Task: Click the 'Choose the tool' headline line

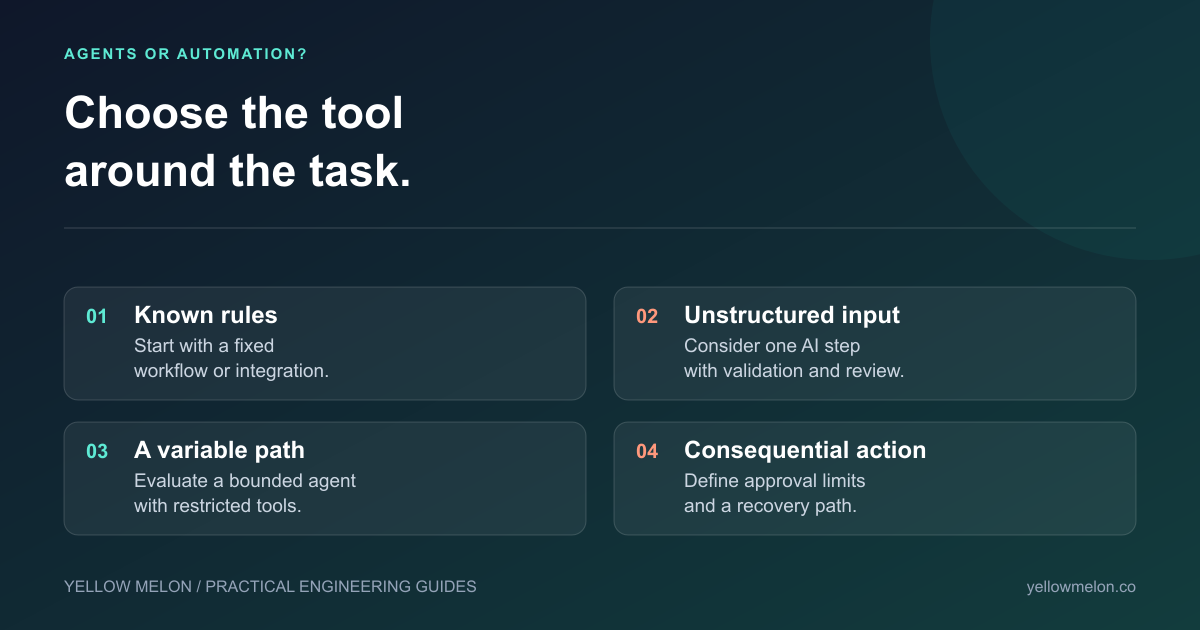Action: click(234, 114)
